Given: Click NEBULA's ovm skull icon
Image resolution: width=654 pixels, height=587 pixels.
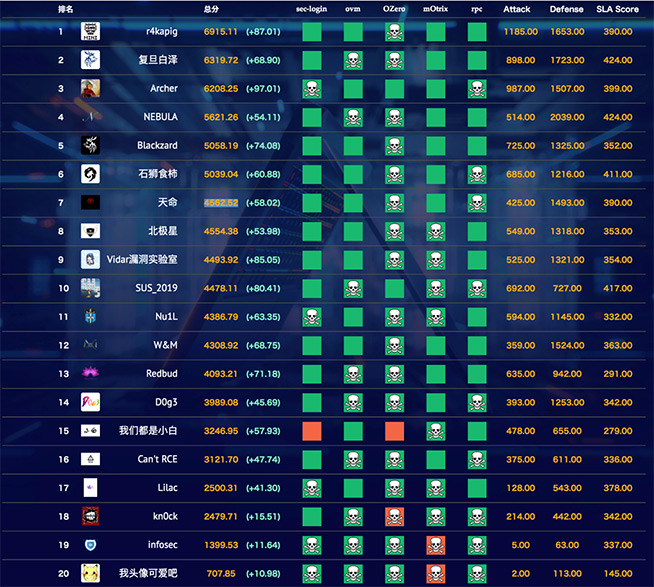Looking at the screenshot, I should pos(353,117).
